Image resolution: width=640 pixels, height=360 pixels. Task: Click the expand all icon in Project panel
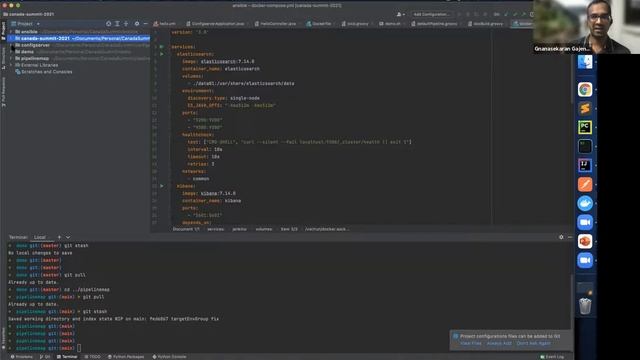click(x=117, y=24)
